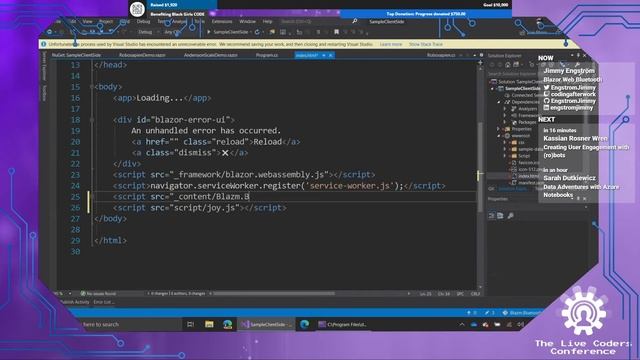
Task: Collapse the Dependencies node
Action: 499,102
